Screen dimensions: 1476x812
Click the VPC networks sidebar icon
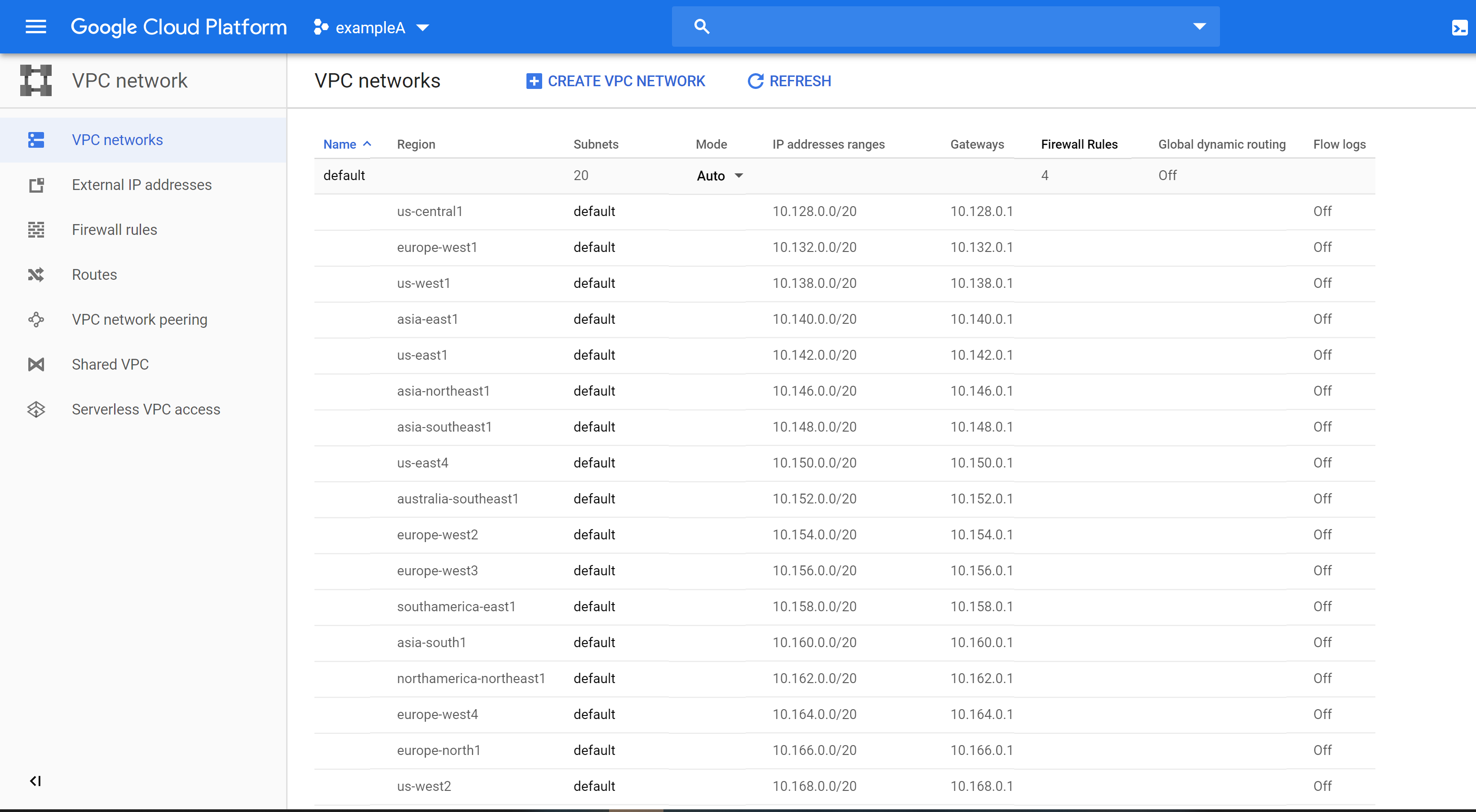[x=36, y=140]
